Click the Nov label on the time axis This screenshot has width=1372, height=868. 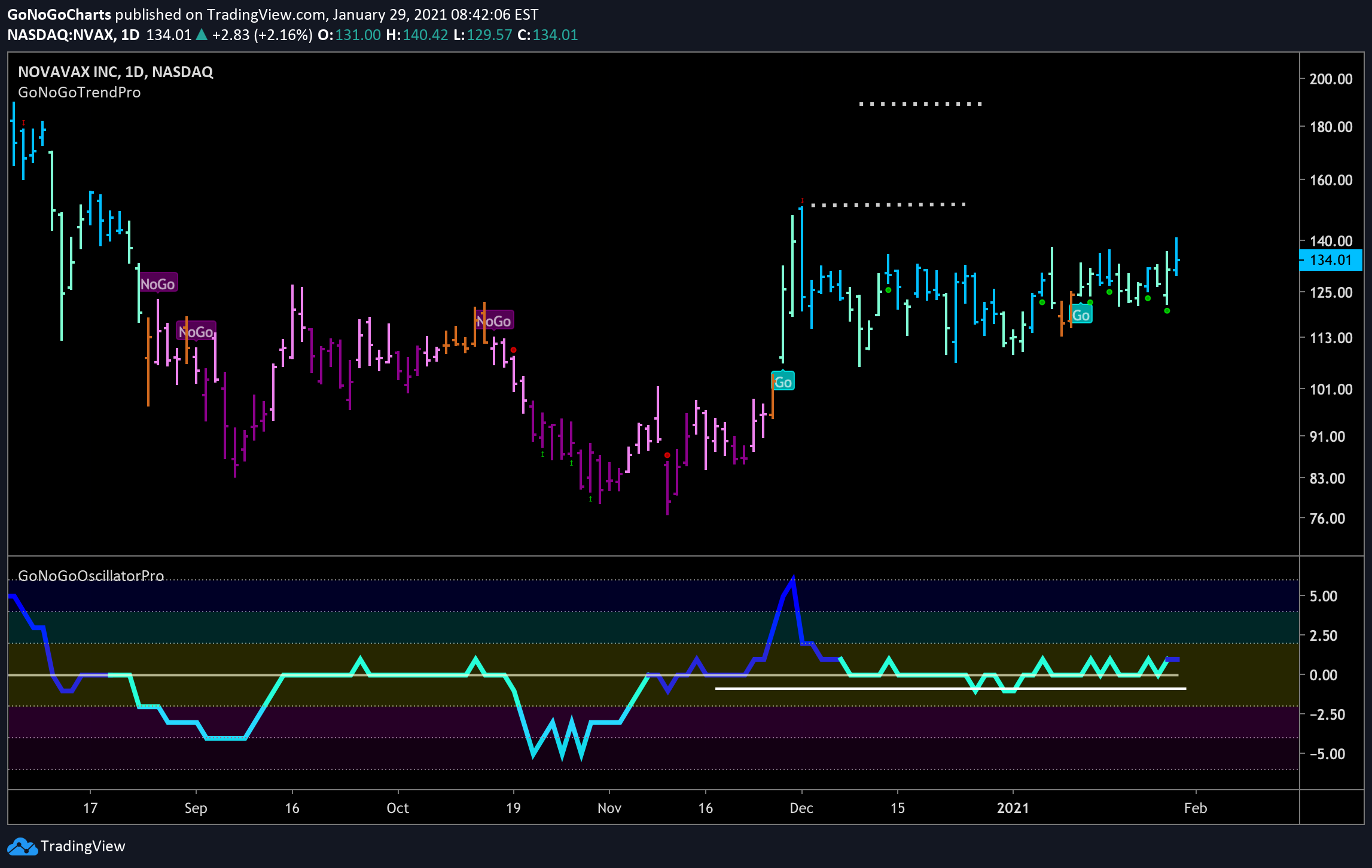point(609,808)
